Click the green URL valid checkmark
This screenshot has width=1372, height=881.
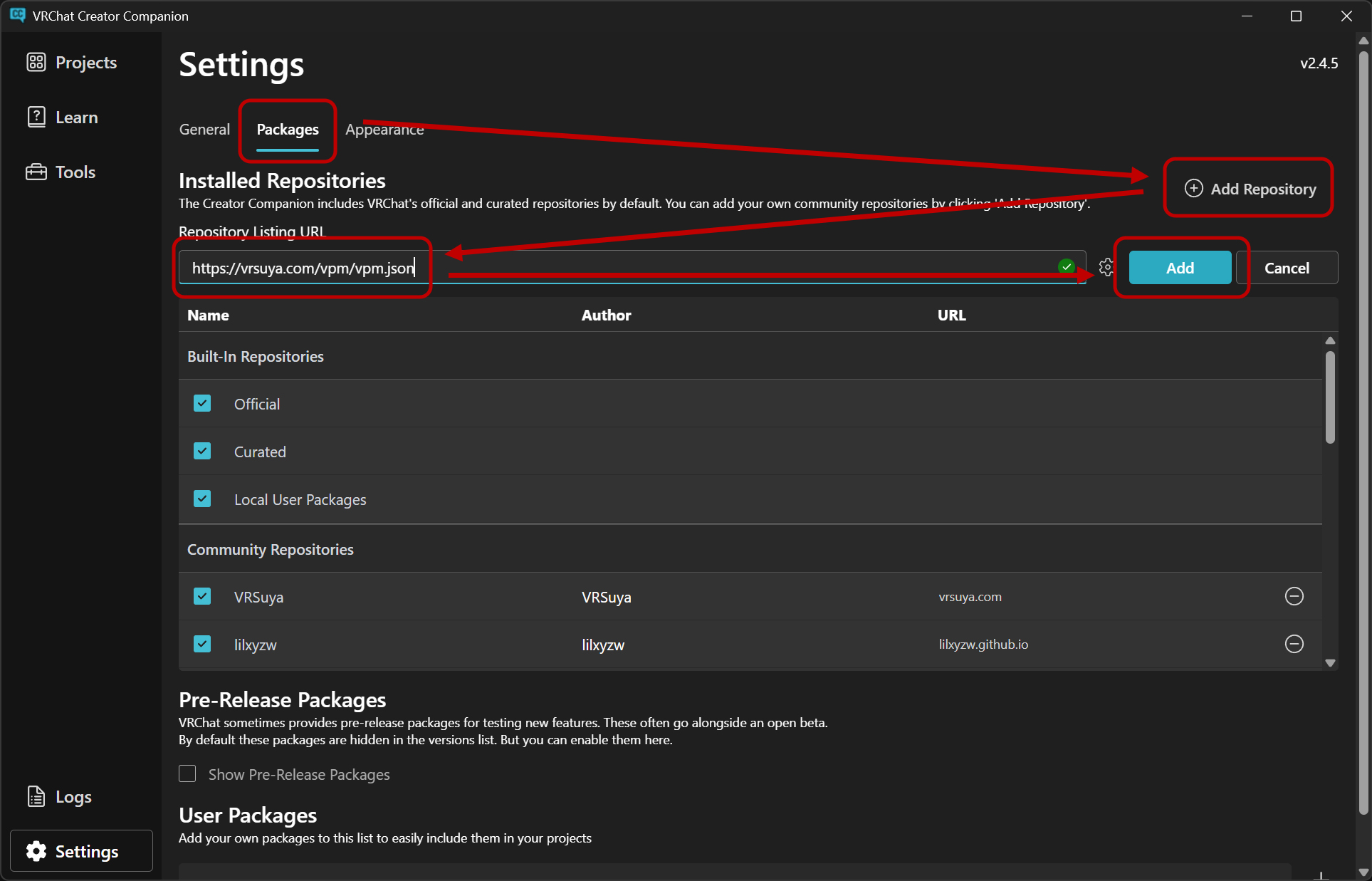[1066, 267]
